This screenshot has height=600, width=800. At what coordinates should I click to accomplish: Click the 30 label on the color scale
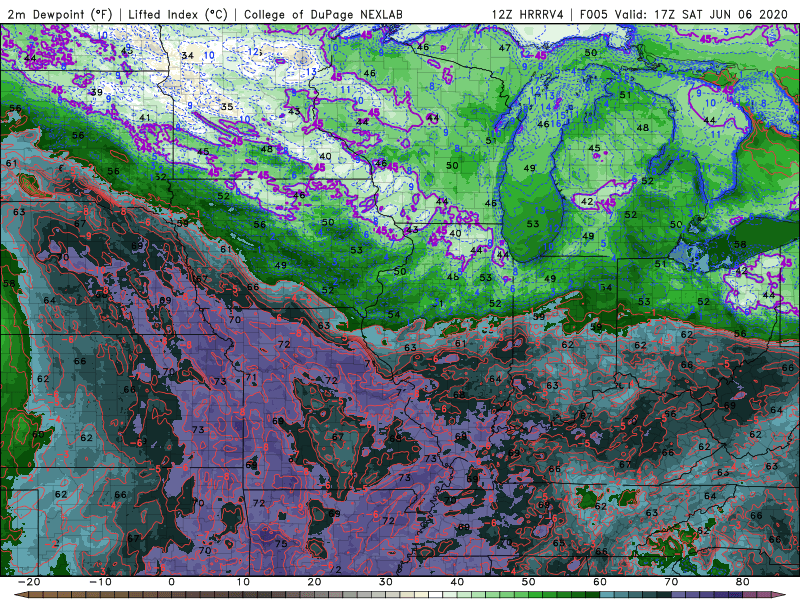(x=386, y=582)
